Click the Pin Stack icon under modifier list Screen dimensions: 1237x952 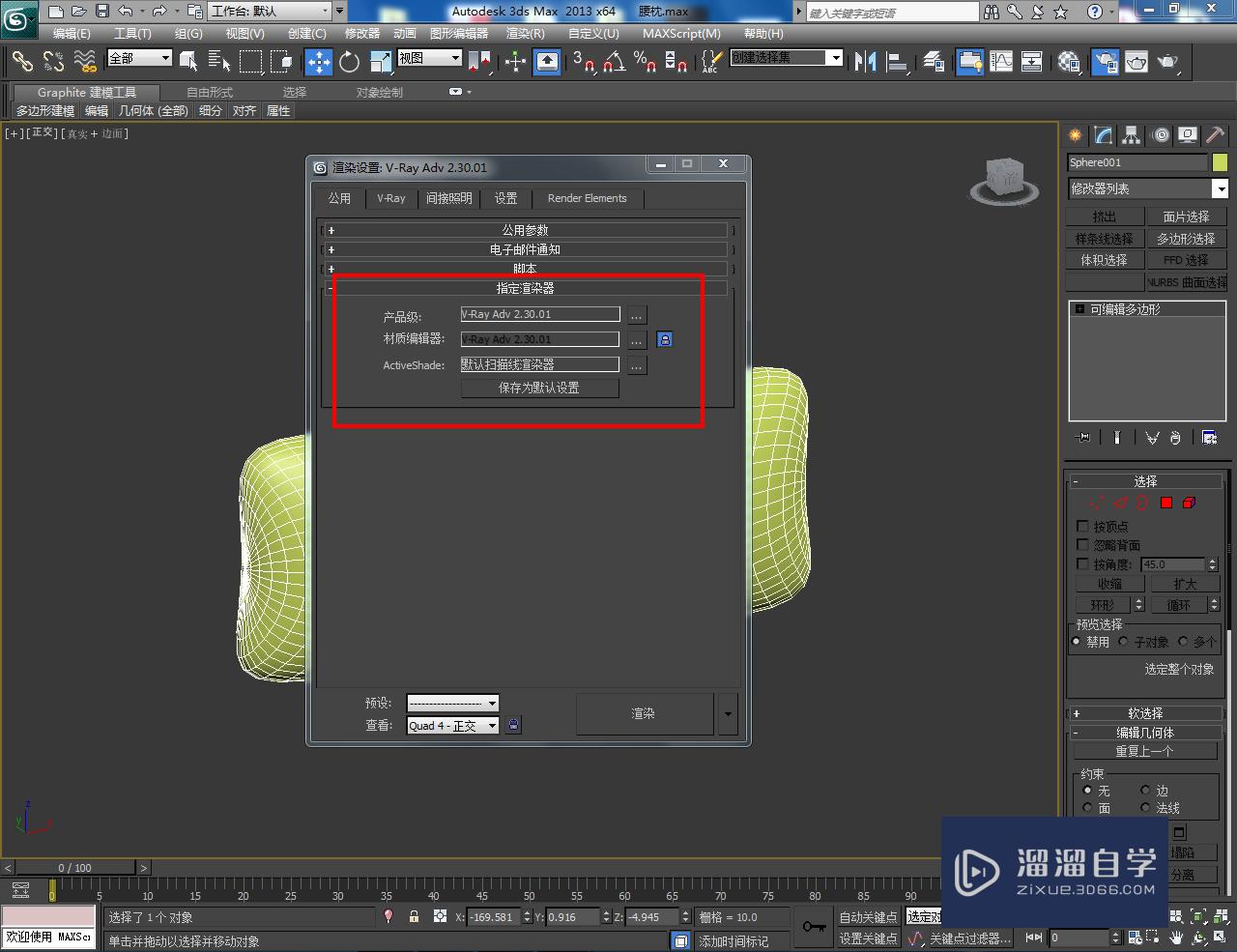click(1083, 438)
